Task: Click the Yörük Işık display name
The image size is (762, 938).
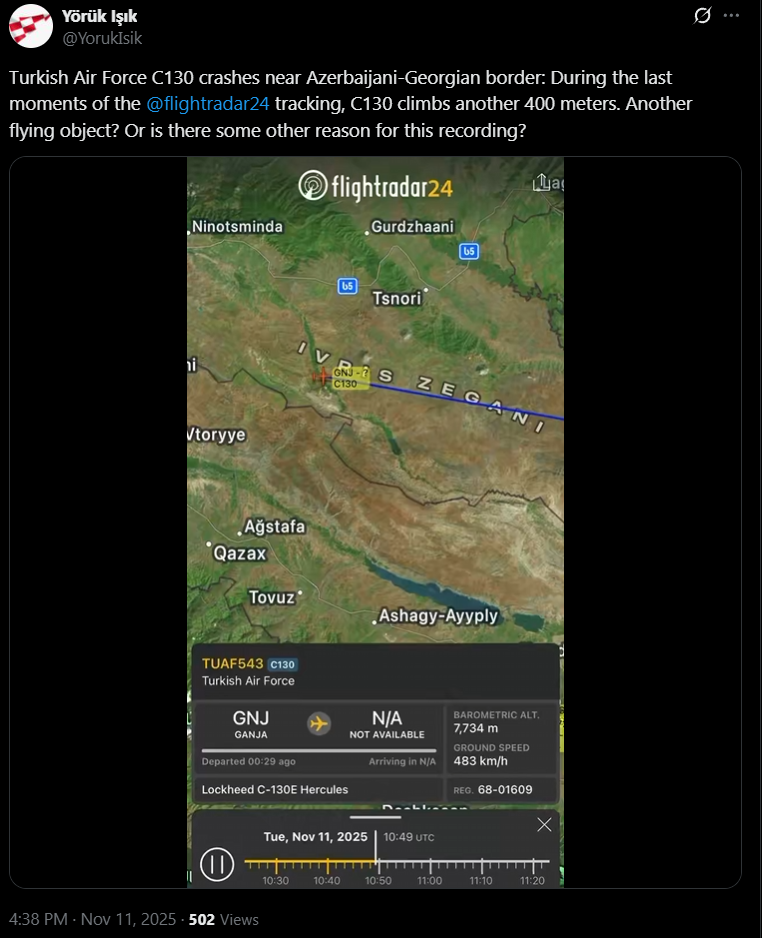Action: [99, 16]
